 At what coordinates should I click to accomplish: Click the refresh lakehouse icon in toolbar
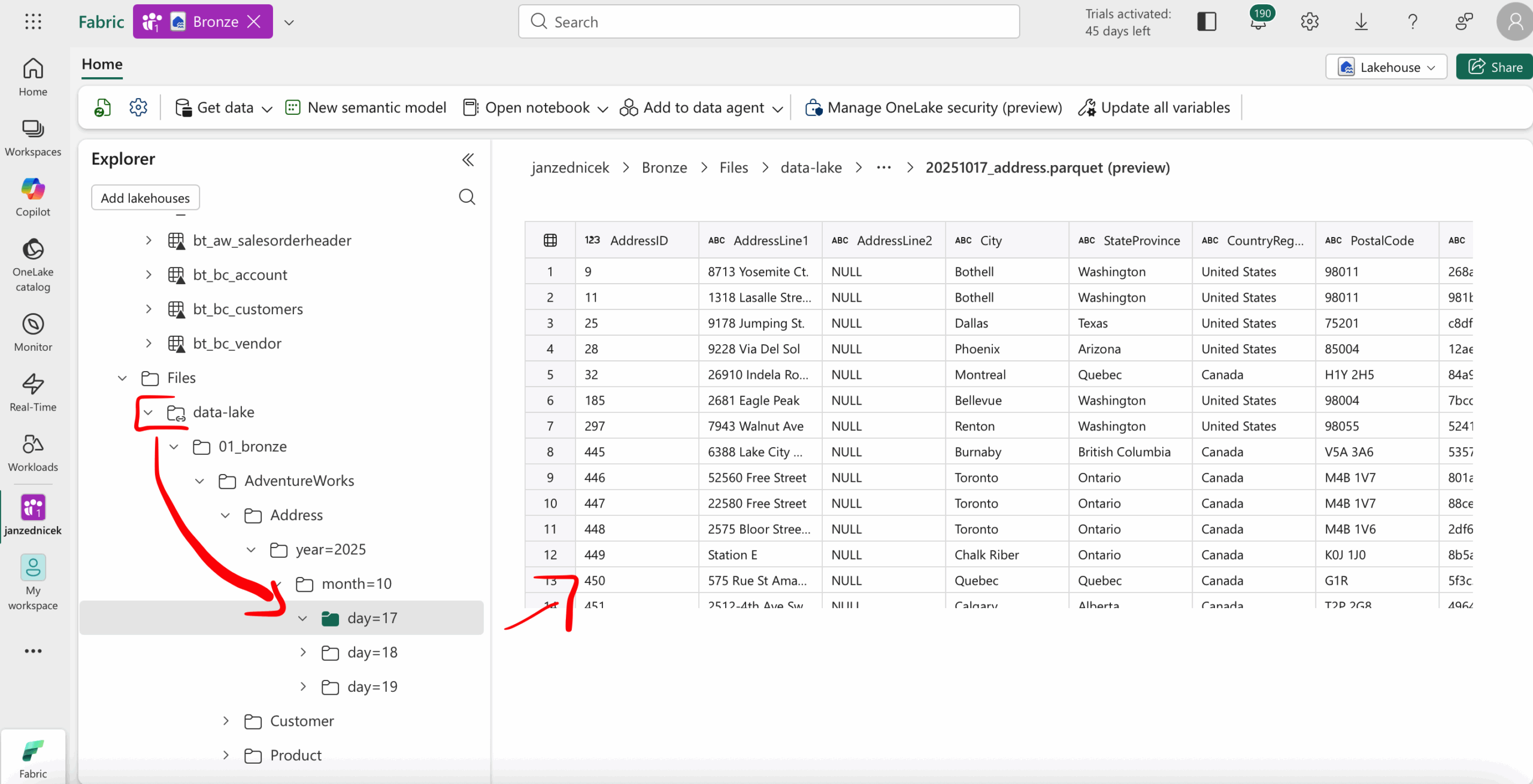pos(103,108)
